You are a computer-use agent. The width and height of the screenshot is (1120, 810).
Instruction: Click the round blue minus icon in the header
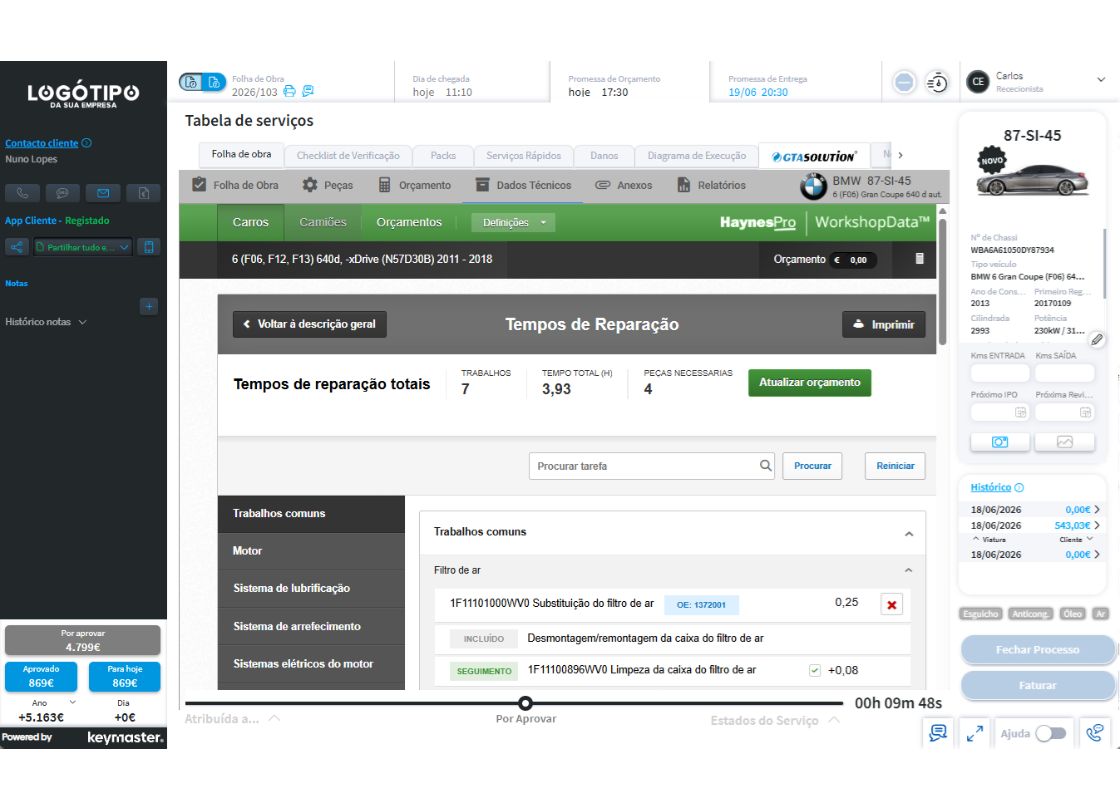(904, 83)
